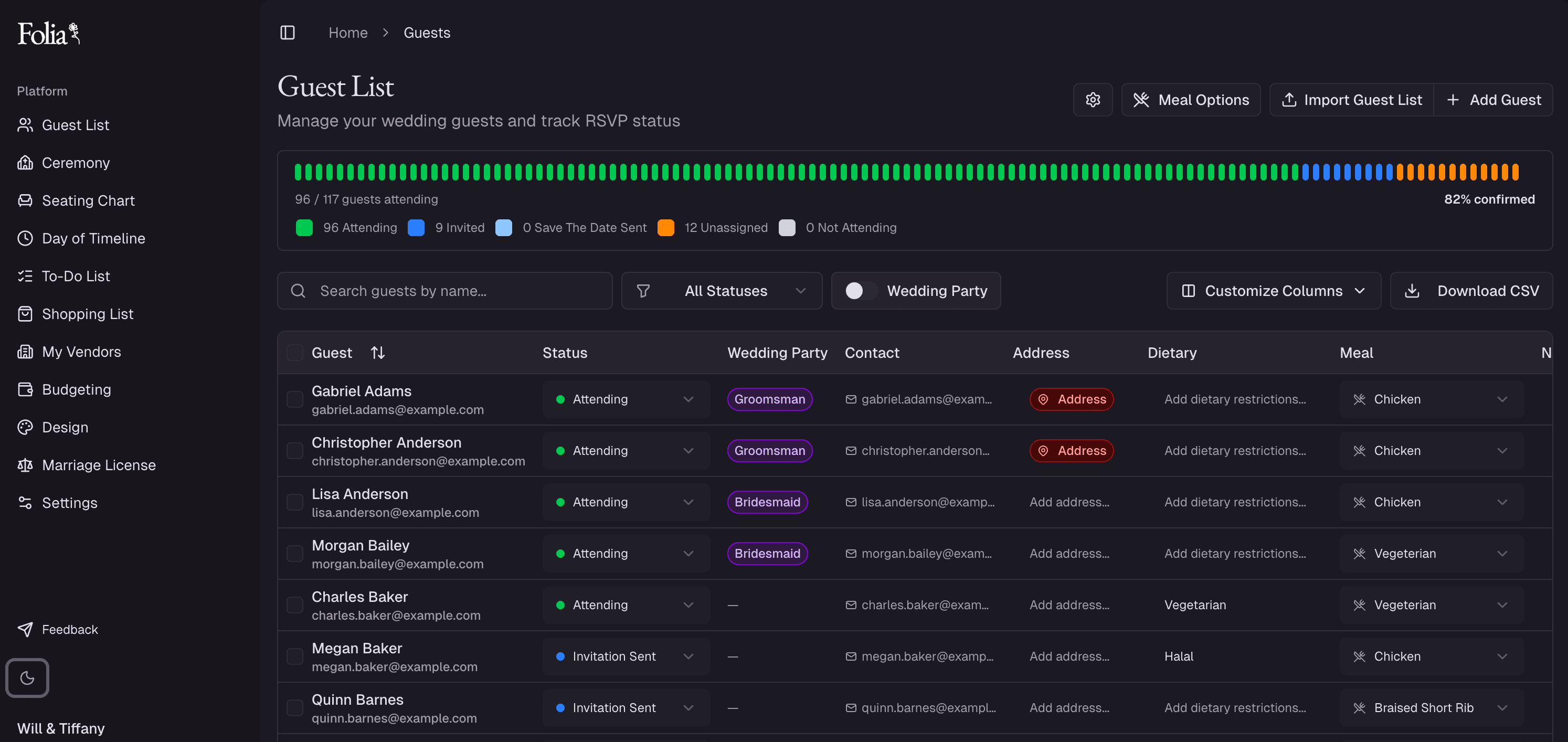Viewport: 1568px width, 742px height.
Task: Focus the search guests by name field
Action: tap(444, 291)
